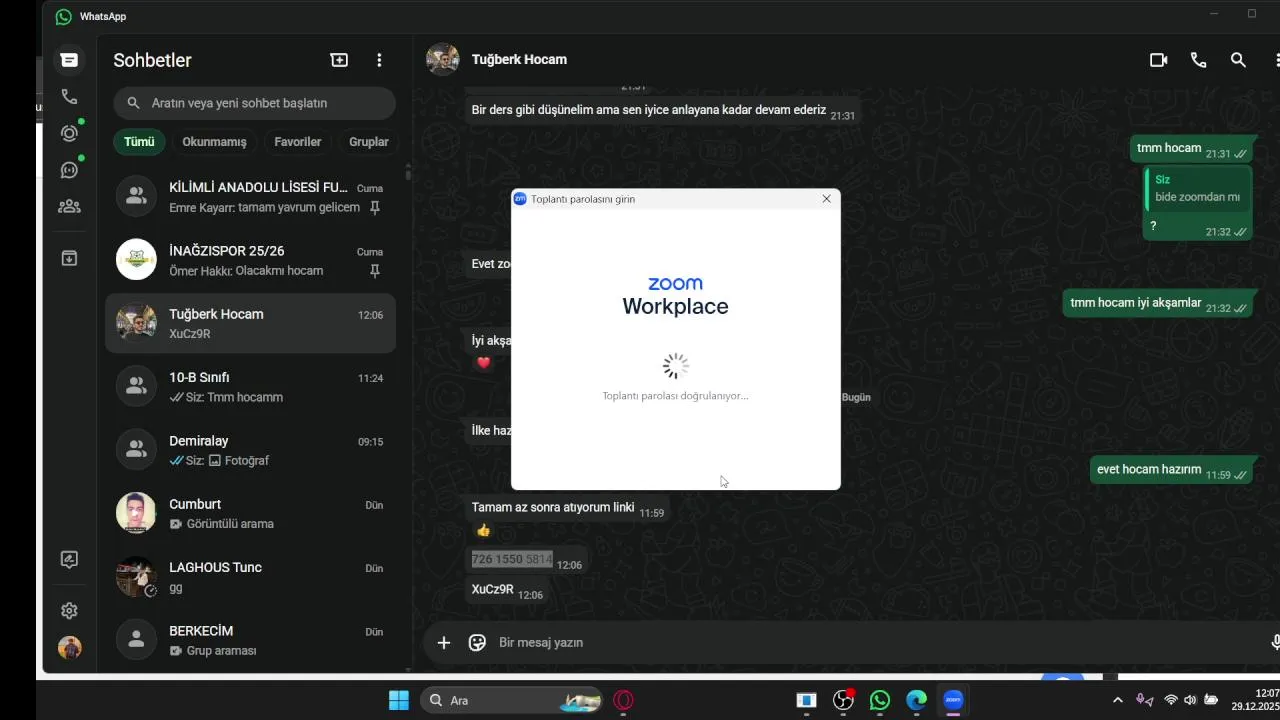Select the Favoriler filter tab
The image size is (1280, 720).
(x=298, y=142)
